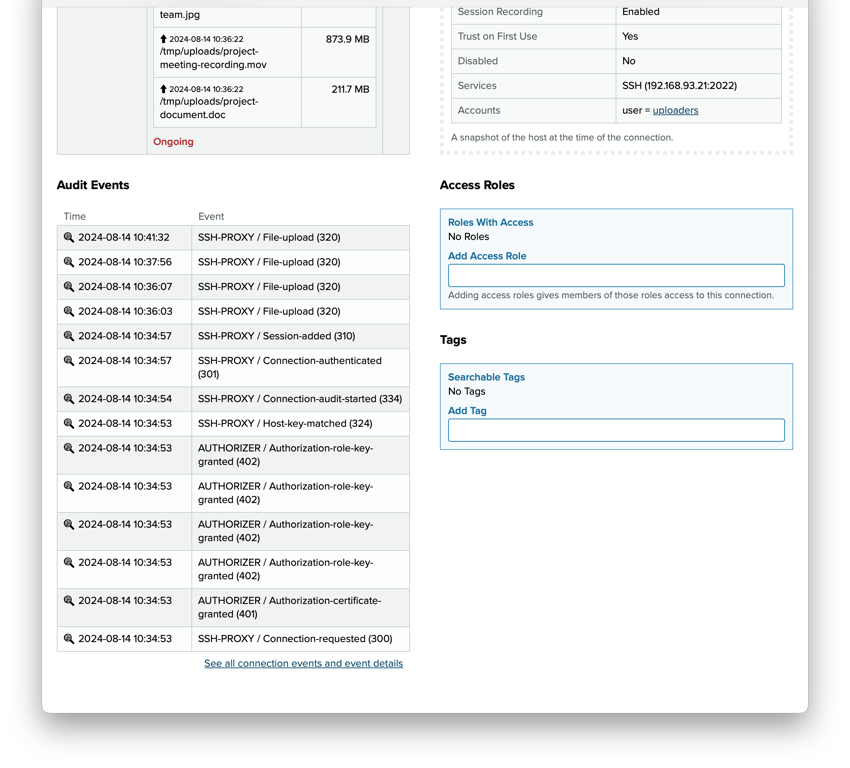This screenshot has width=850, height=768.
Task: Open details icon for 10:36:07 File-upload event
Action: 69,287
